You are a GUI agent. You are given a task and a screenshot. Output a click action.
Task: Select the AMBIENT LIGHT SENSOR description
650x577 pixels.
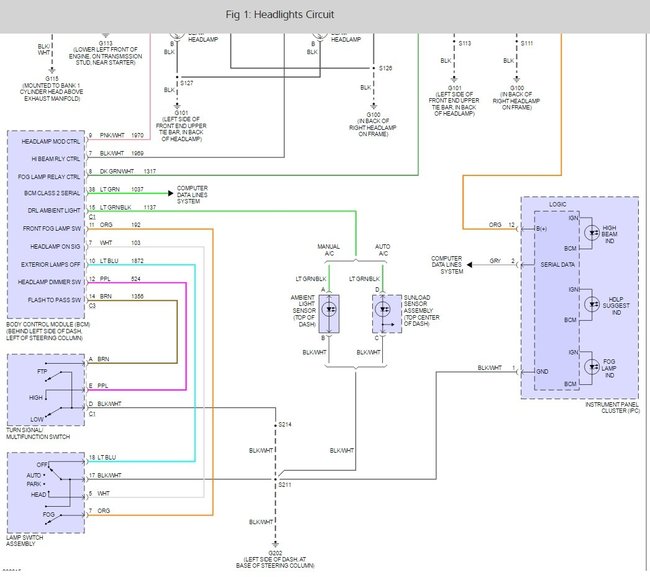(x=304, y=311)
